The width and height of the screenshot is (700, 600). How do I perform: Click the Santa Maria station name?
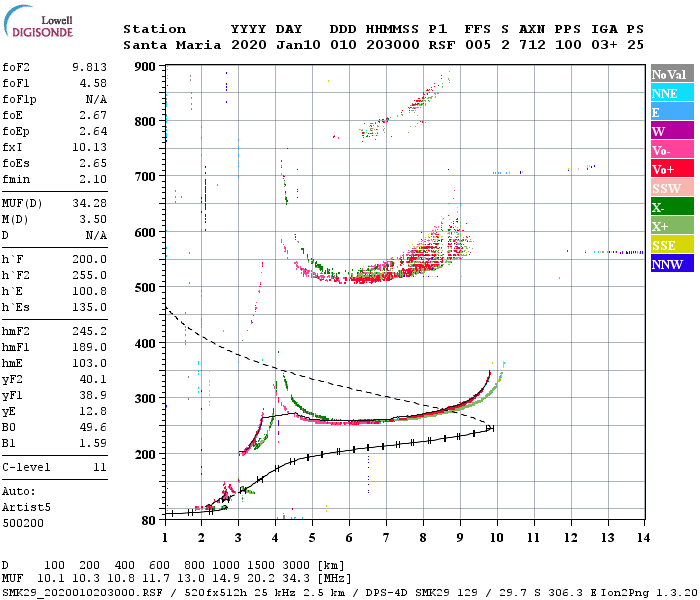(x=172, y=45)
